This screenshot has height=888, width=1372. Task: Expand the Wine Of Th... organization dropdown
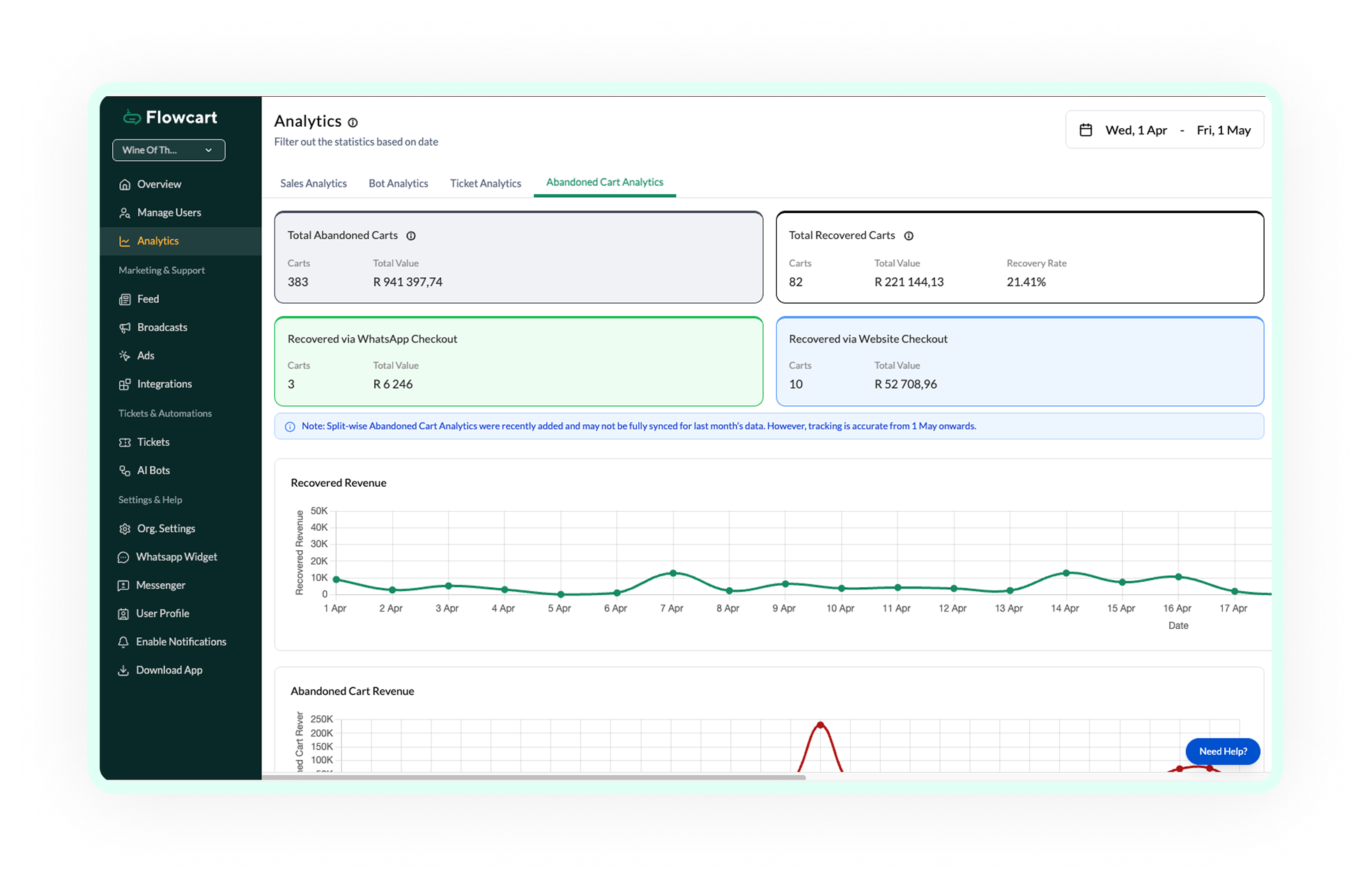click(169, 150)
